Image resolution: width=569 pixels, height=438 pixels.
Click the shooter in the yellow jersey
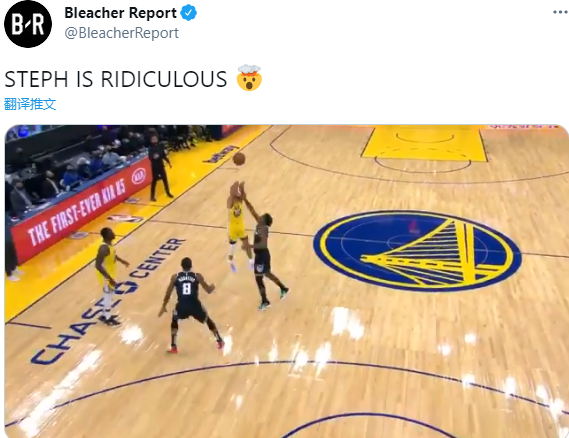[238, 226]
